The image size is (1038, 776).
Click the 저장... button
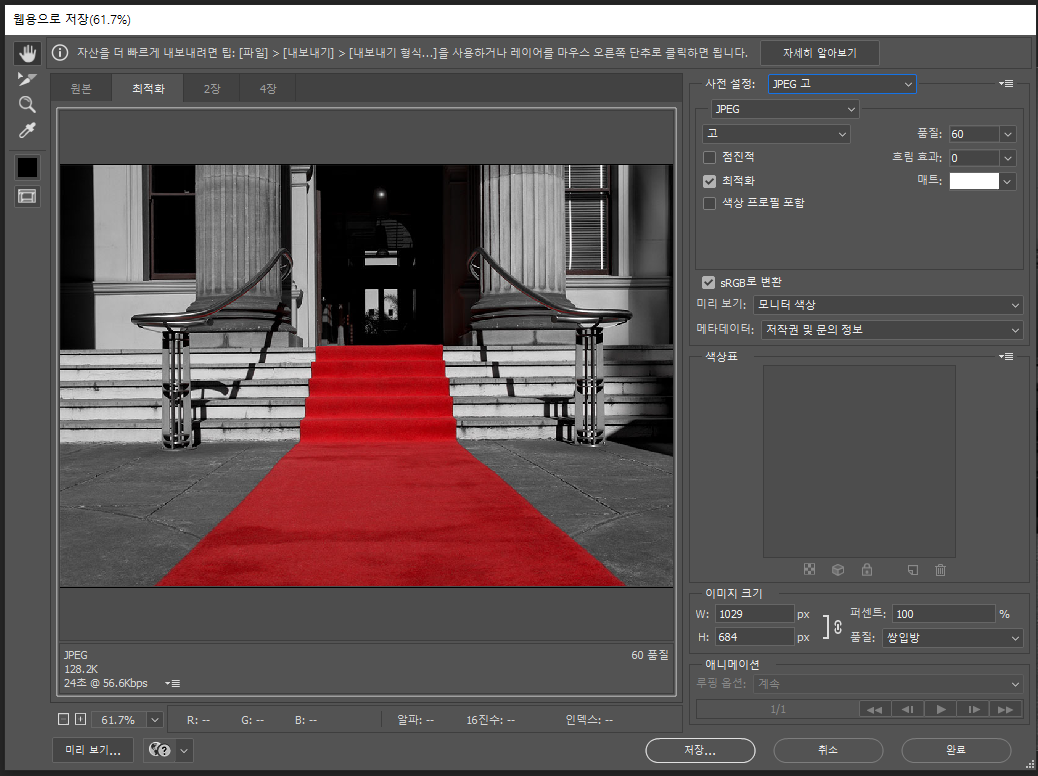pos(700,750)
